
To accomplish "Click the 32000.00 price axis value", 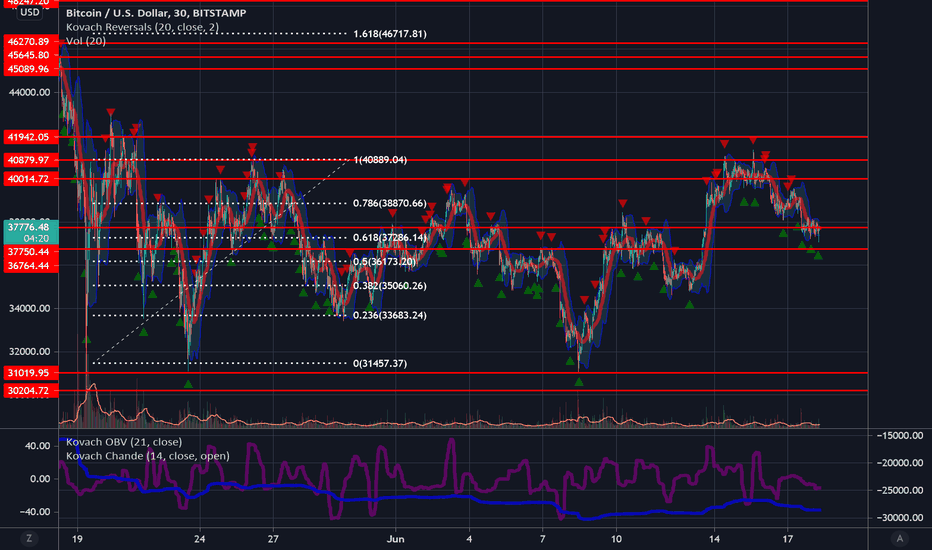I will click(x=29, y=351).
